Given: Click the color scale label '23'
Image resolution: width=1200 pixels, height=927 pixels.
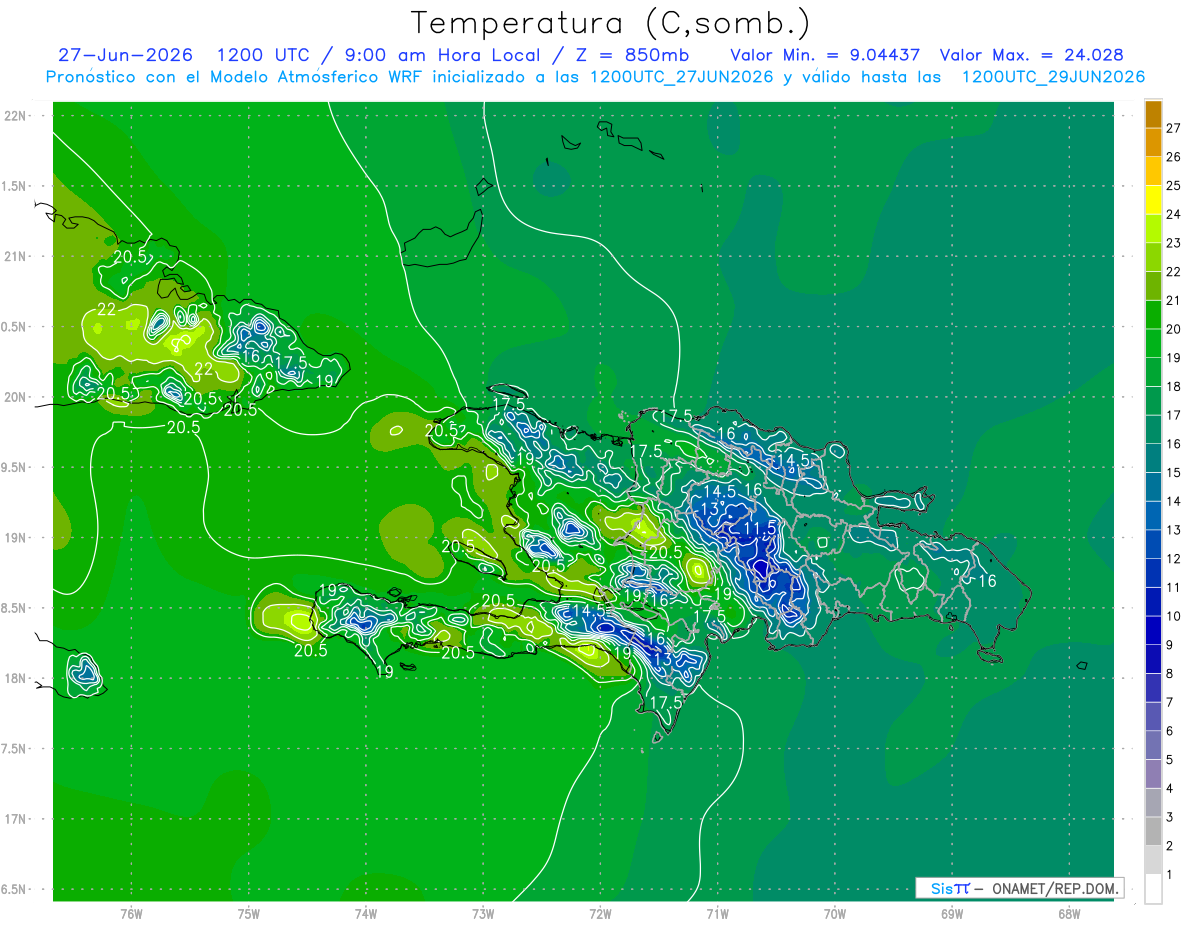Looking at the screenshot, I should pyautogui.click(x=1173, y=243).
